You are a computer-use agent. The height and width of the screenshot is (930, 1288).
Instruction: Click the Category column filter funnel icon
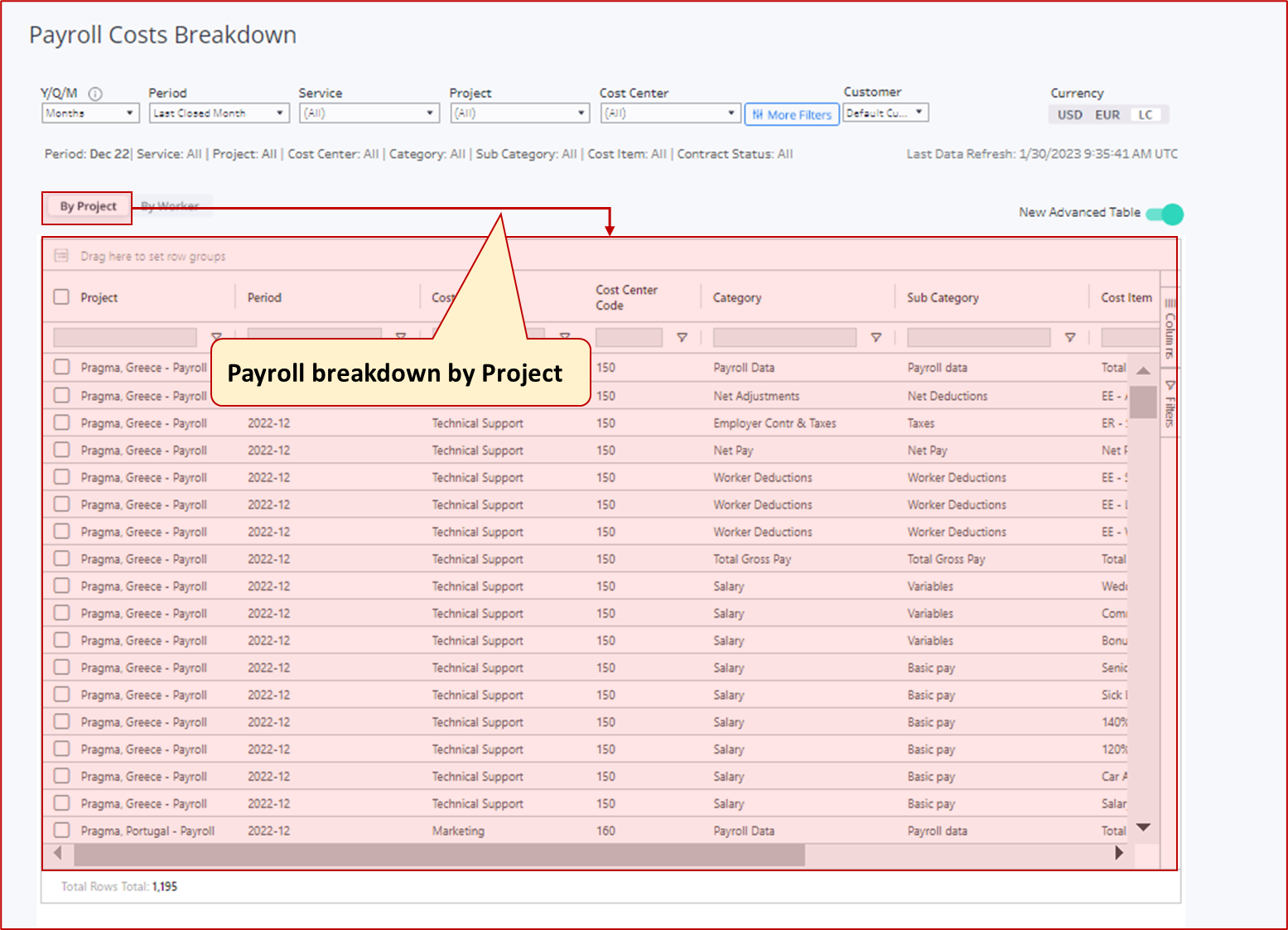(876, 337)
